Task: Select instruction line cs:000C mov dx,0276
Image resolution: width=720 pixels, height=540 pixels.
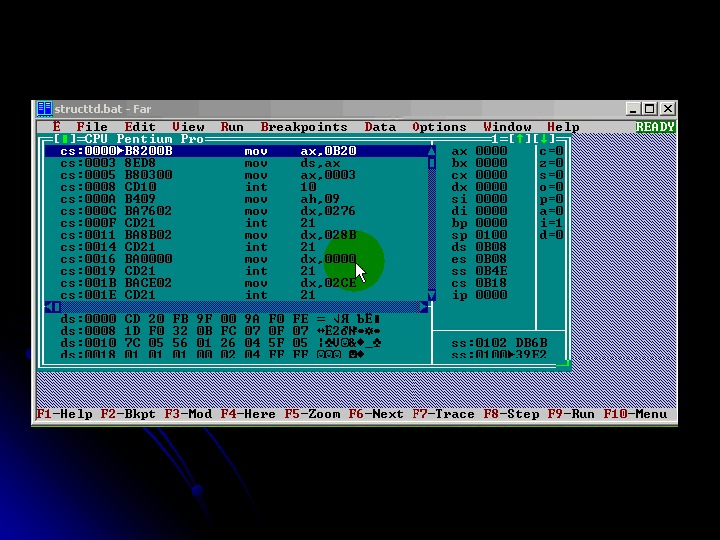Action: [x=236, y=211]
